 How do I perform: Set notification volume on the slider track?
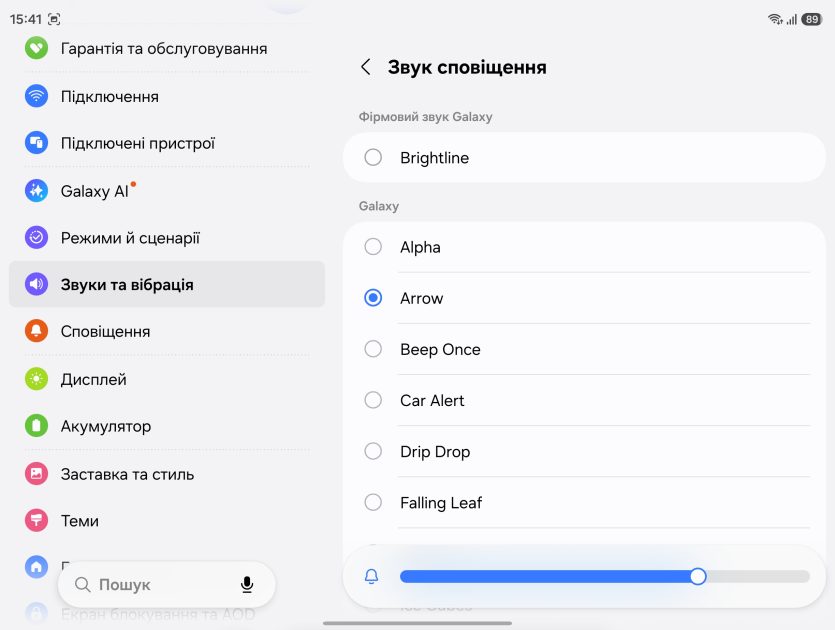[x=605, y=576]
